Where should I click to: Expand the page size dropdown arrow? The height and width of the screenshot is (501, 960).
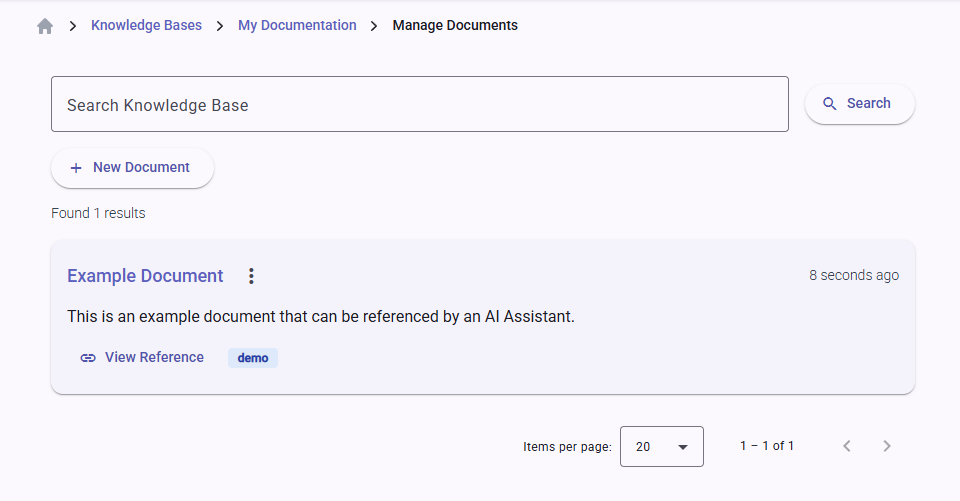(683, 447)
